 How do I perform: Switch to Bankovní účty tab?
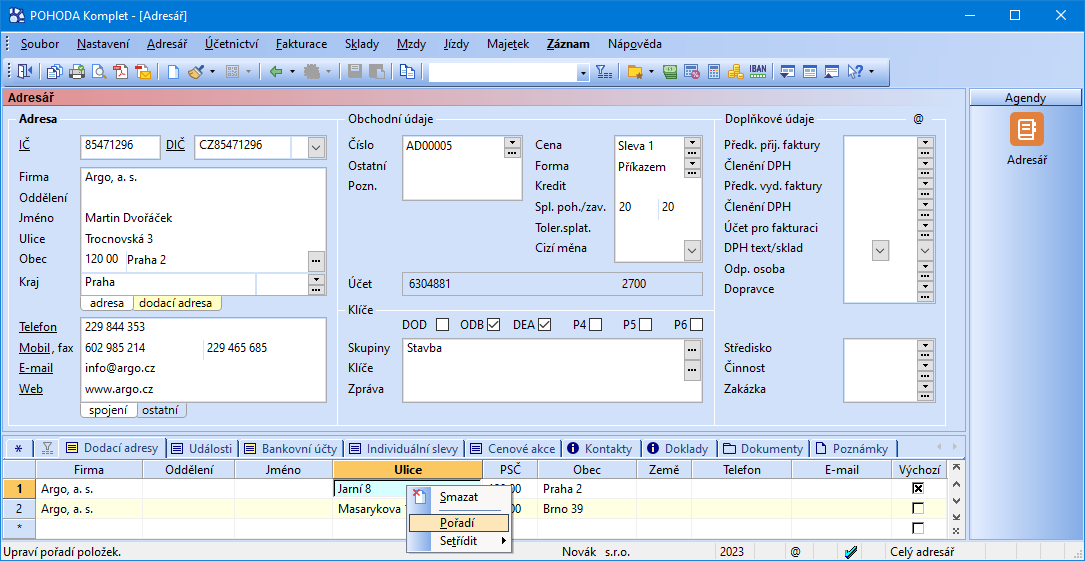291,449
